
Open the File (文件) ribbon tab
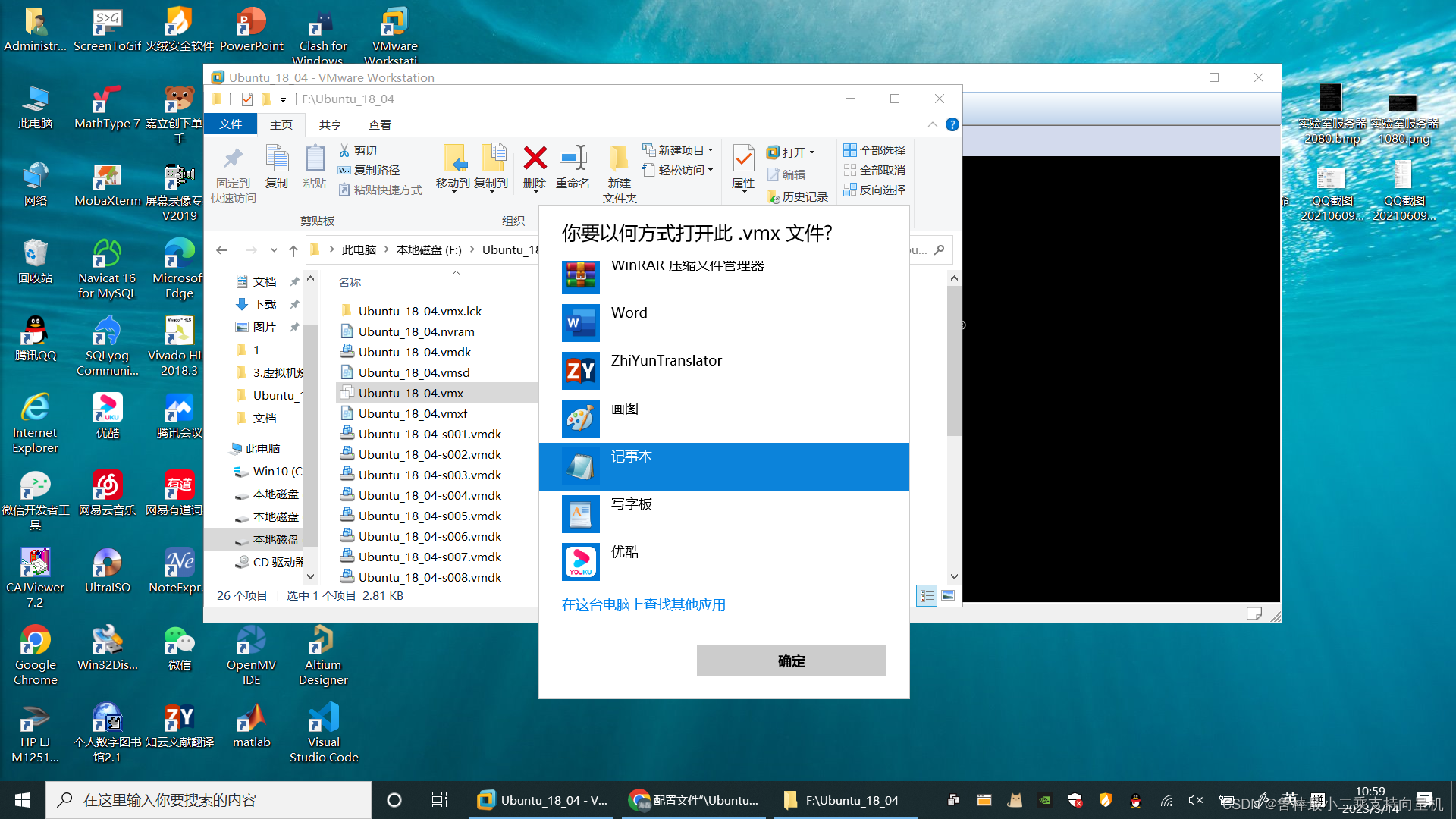pyautogui.click(x=231, y=124)
